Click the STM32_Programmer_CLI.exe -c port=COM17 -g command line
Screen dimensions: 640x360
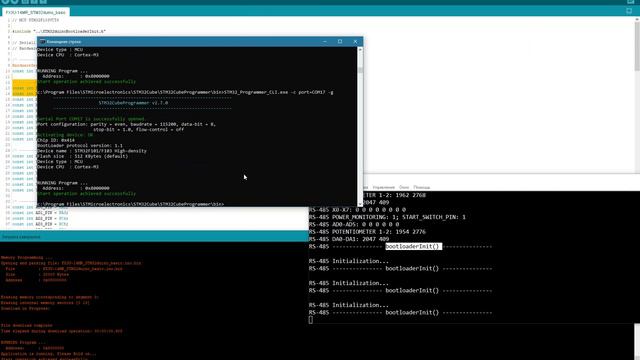click(x=185, y=92)
